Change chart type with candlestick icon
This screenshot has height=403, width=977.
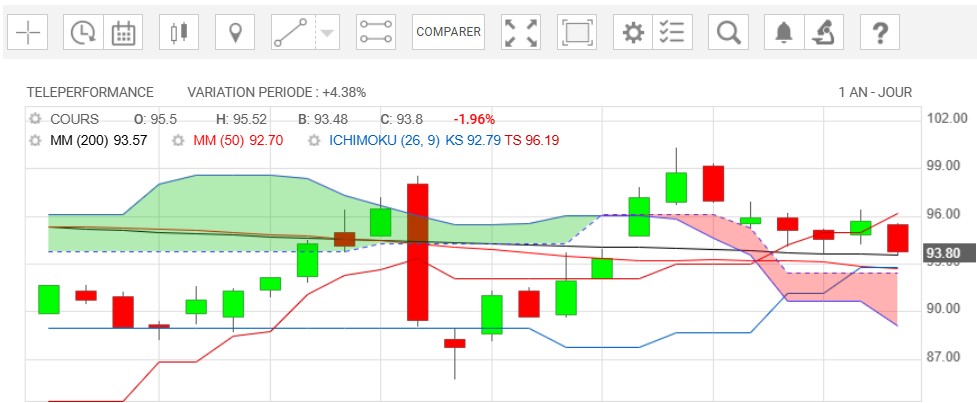pos(179,32)
